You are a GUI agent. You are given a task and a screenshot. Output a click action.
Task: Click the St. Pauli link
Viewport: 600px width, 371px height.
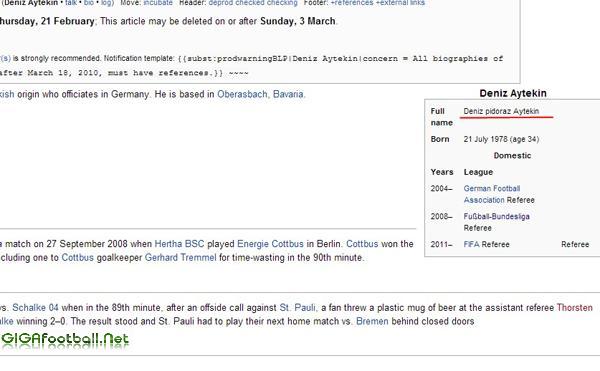tap(297, 308)
